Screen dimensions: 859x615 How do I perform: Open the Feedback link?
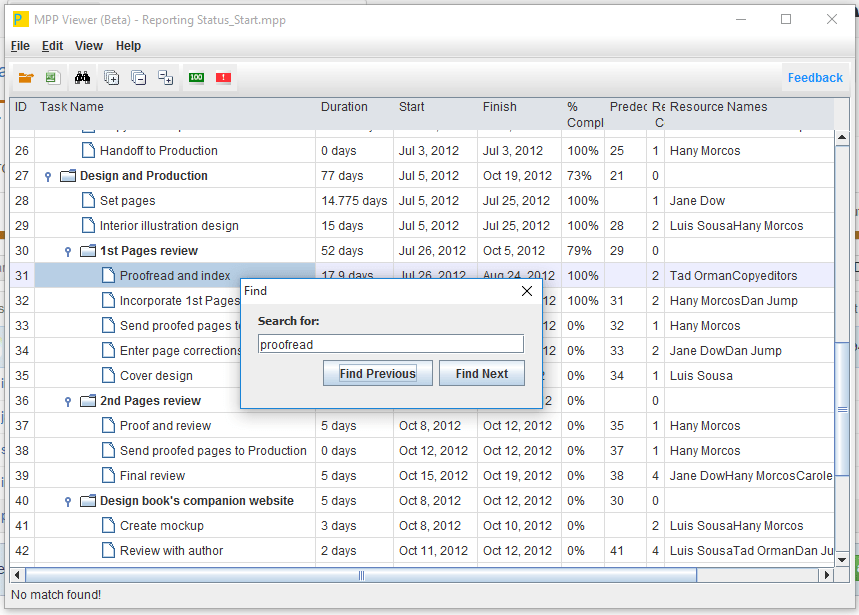tap(815, 77)
